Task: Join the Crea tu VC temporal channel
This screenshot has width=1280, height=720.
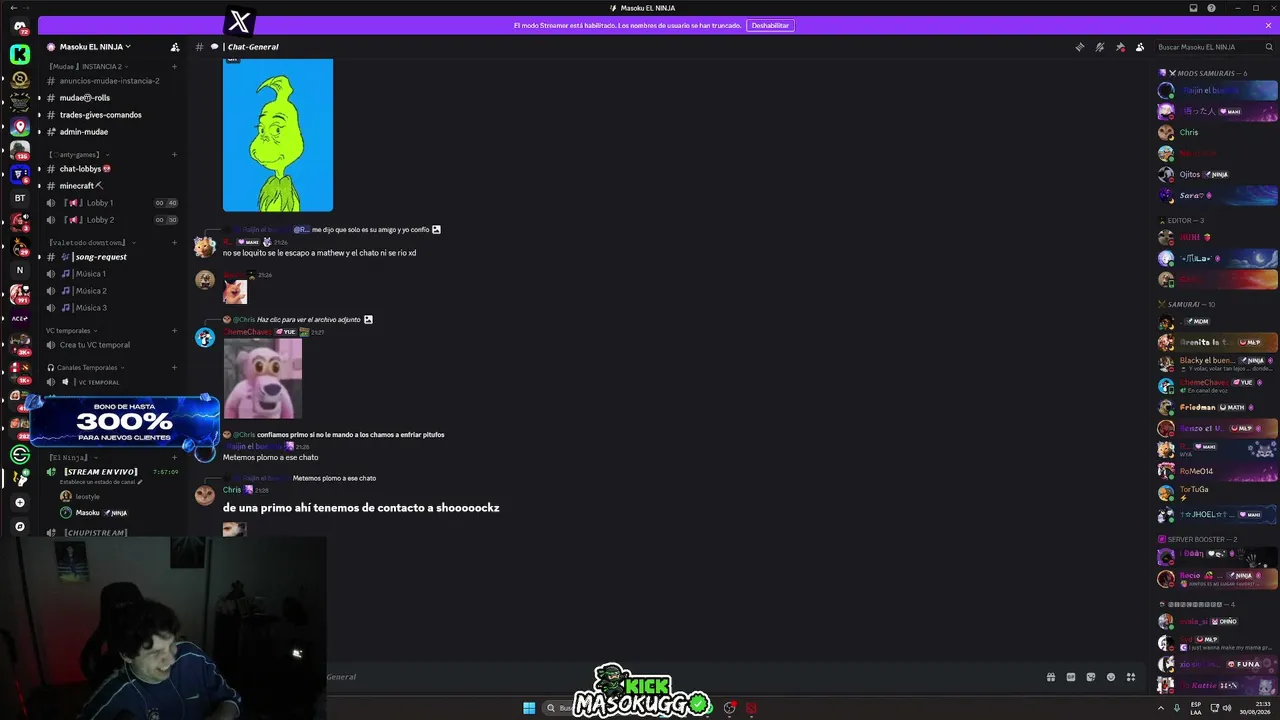Action: coord(109,345)
